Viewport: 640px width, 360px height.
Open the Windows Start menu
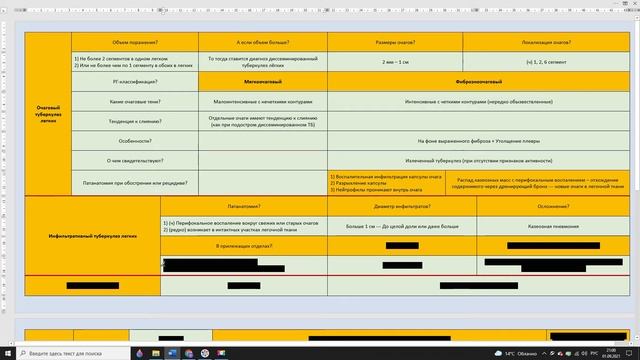[x=8, y=353]
